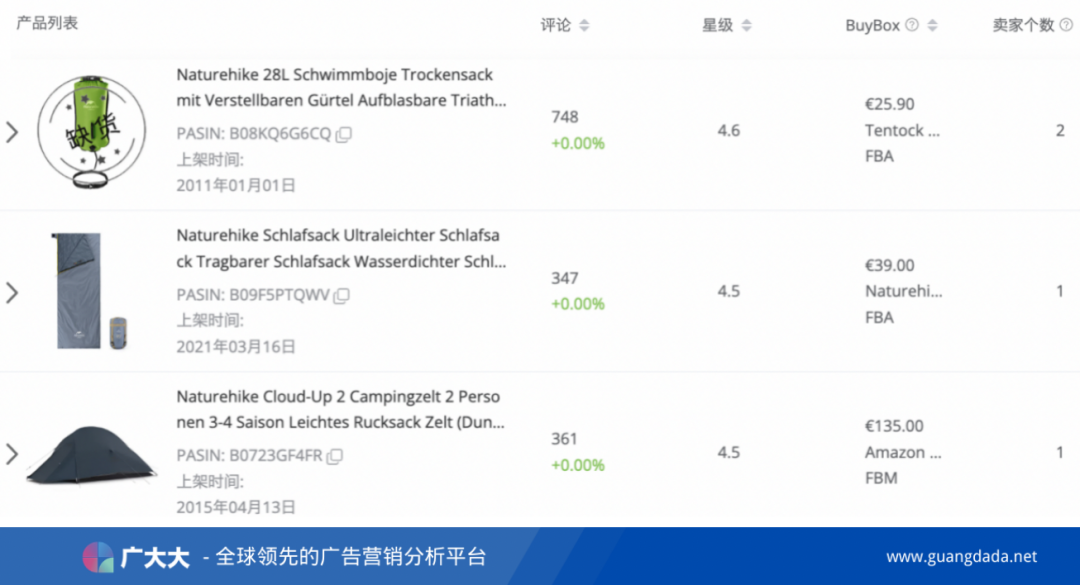Click the copy icon beside PASIN B08KQ6G6CQ
Viewport: 1080px width, 585px height.
pyautogui.click(x=343, y=132)
